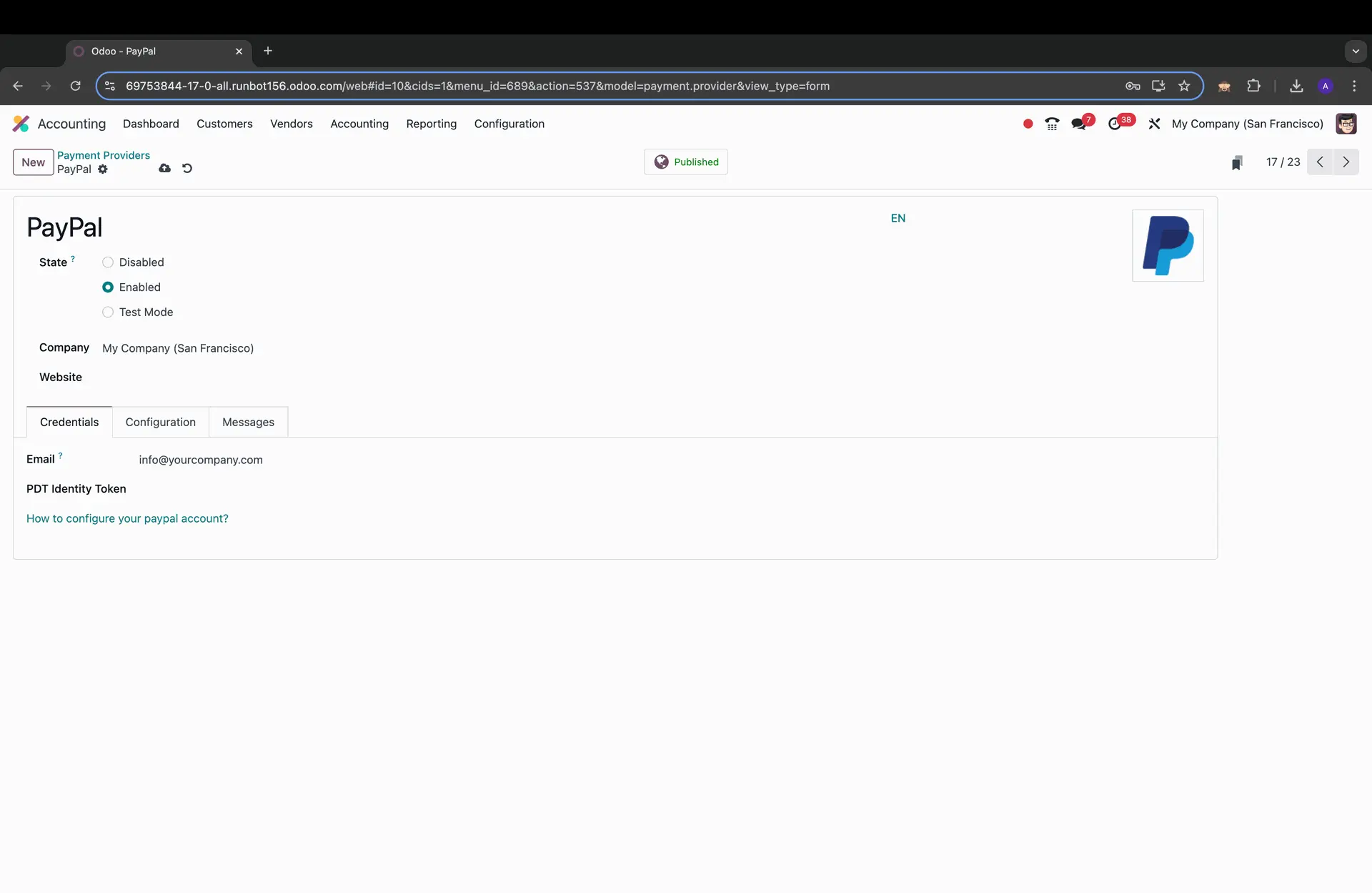Open the top Configuration menu
The image size is (1372, 893).
[509, 124]
